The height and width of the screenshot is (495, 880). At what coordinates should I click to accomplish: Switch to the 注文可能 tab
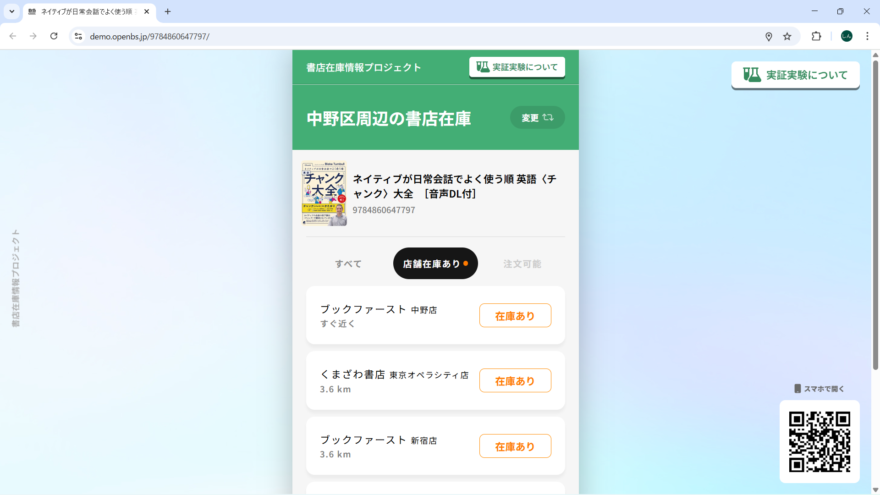point(522,264)
